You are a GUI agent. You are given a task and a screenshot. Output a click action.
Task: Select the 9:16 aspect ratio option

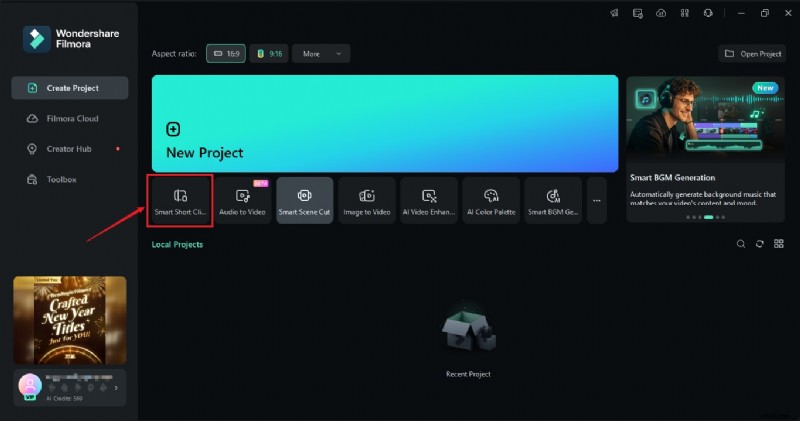270,53
